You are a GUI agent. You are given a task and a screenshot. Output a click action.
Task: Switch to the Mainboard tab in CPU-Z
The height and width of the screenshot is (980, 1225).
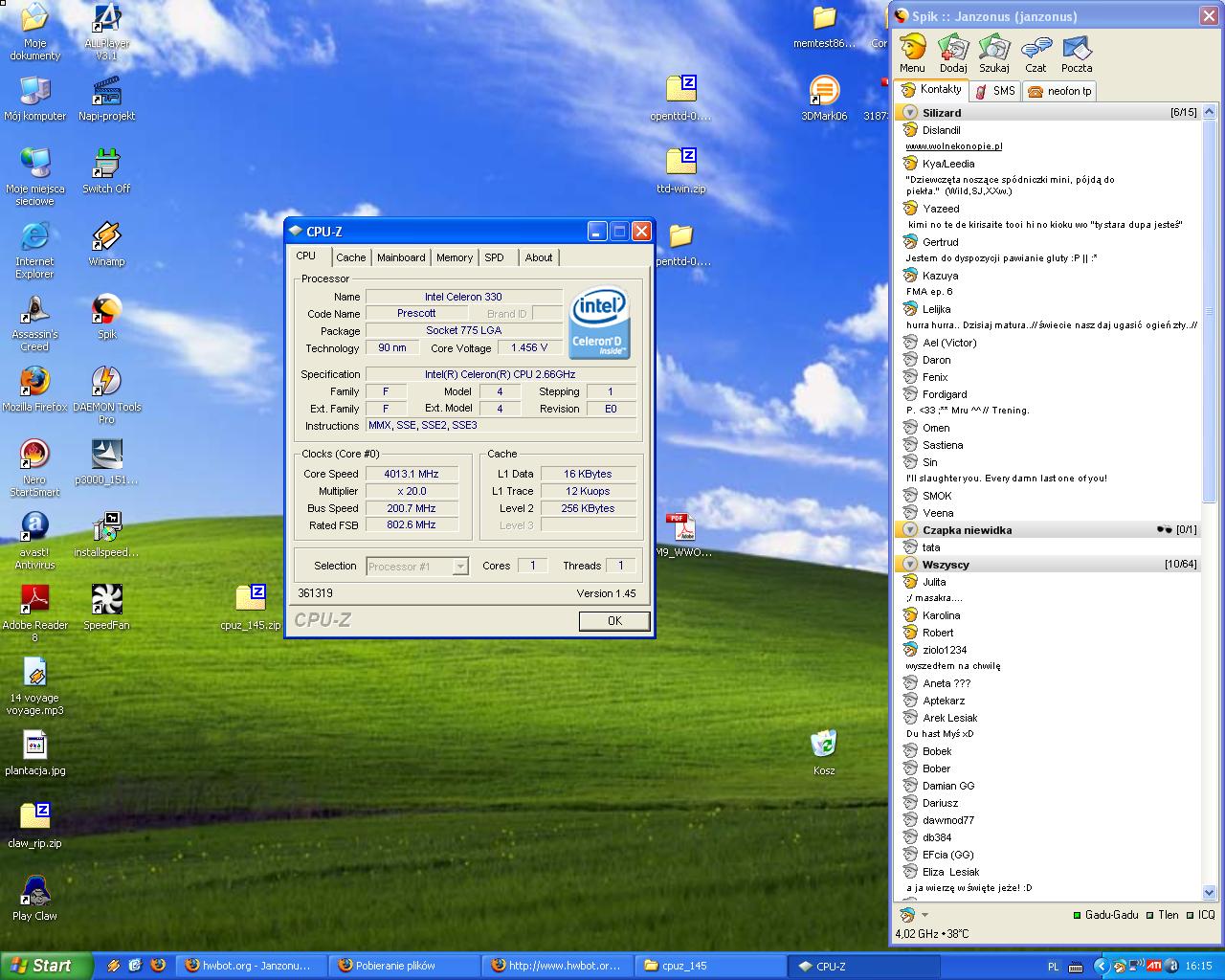click(401, 257)
